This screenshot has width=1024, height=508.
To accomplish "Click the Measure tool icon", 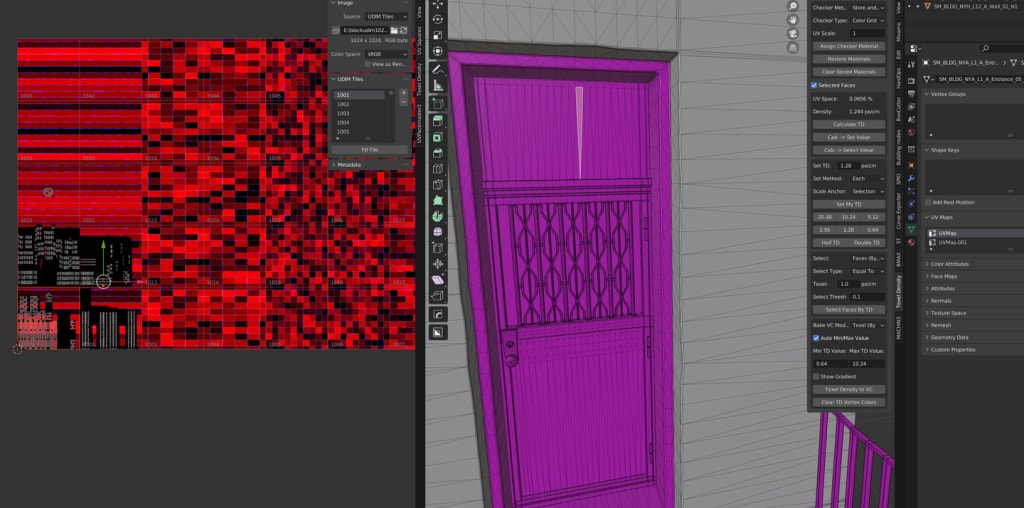I will click(x=438, y=86).
